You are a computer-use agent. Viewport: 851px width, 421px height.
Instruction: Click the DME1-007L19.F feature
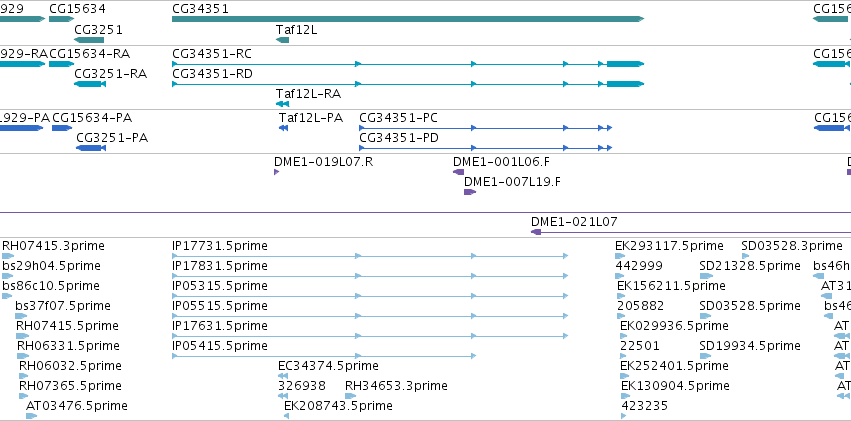tap(470, 192)
